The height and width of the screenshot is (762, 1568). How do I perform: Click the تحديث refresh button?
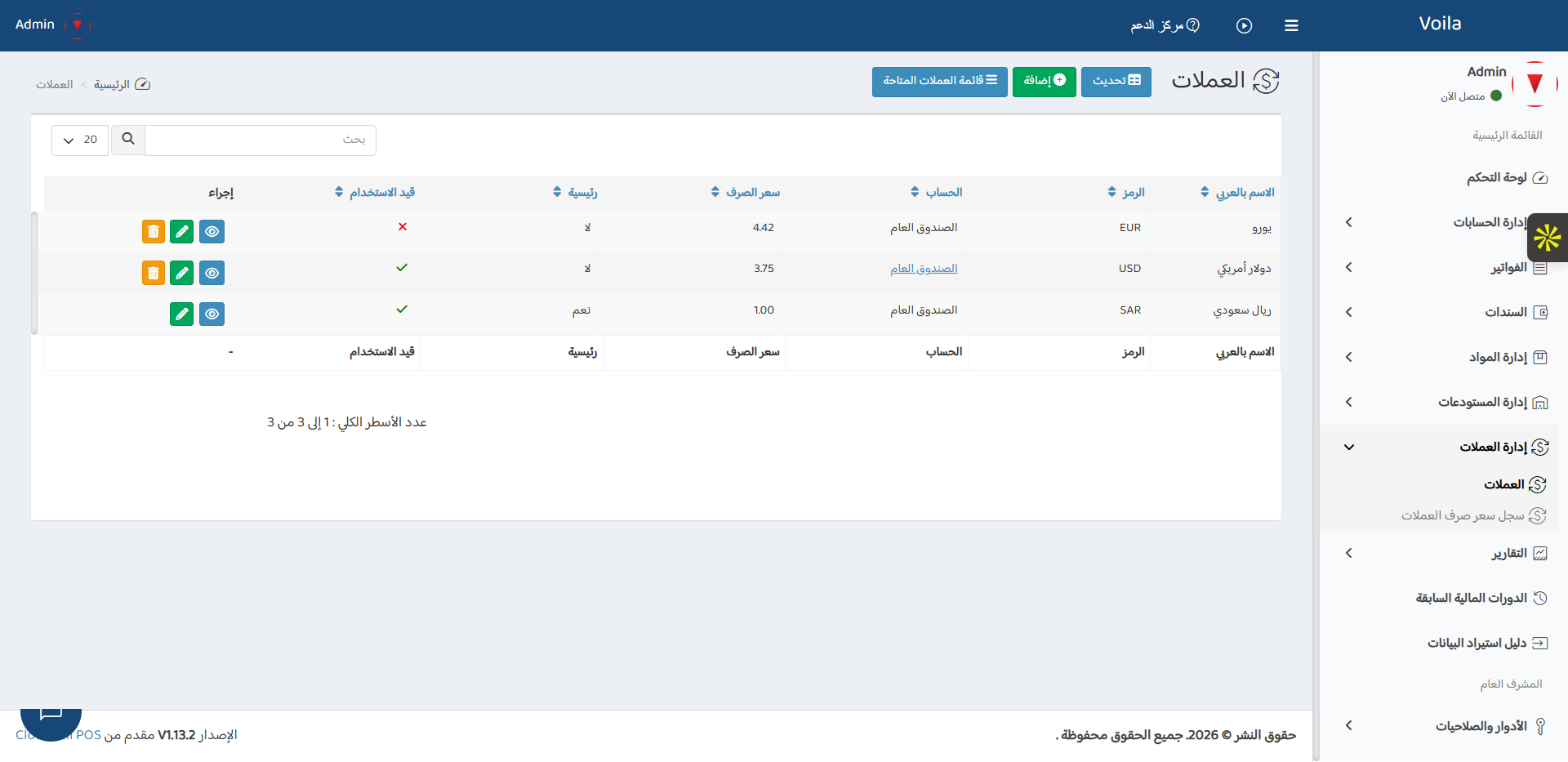pyautogui.click(x=1116, y=82)
